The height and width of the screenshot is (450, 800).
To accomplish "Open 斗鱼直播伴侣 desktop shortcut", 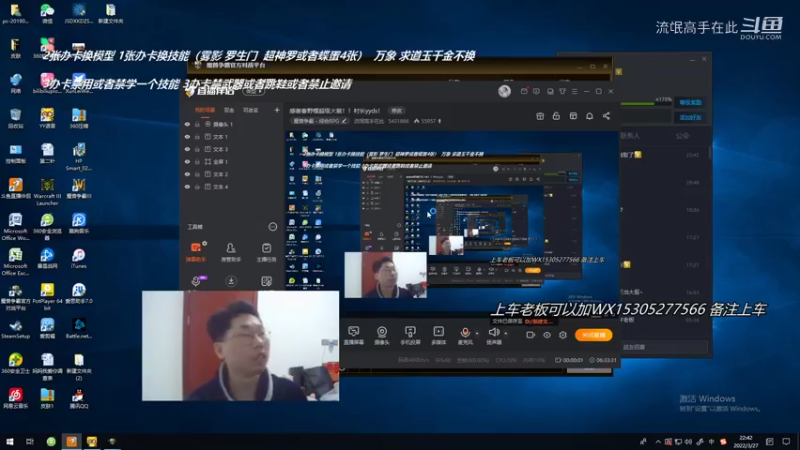I will click(x=15, y=188).
